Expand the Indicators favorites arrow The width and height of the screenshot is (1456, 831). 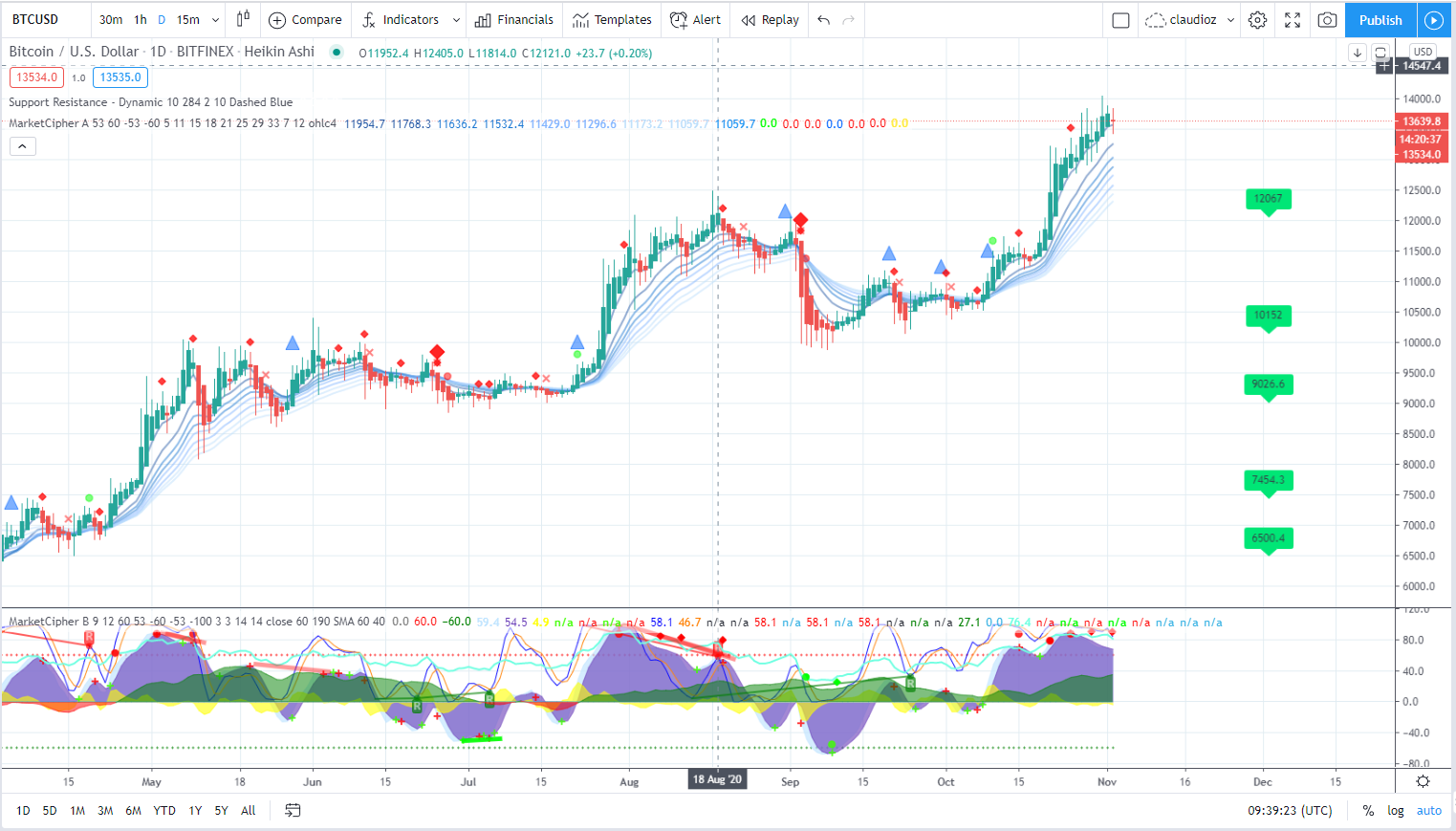tap(456, 19)
